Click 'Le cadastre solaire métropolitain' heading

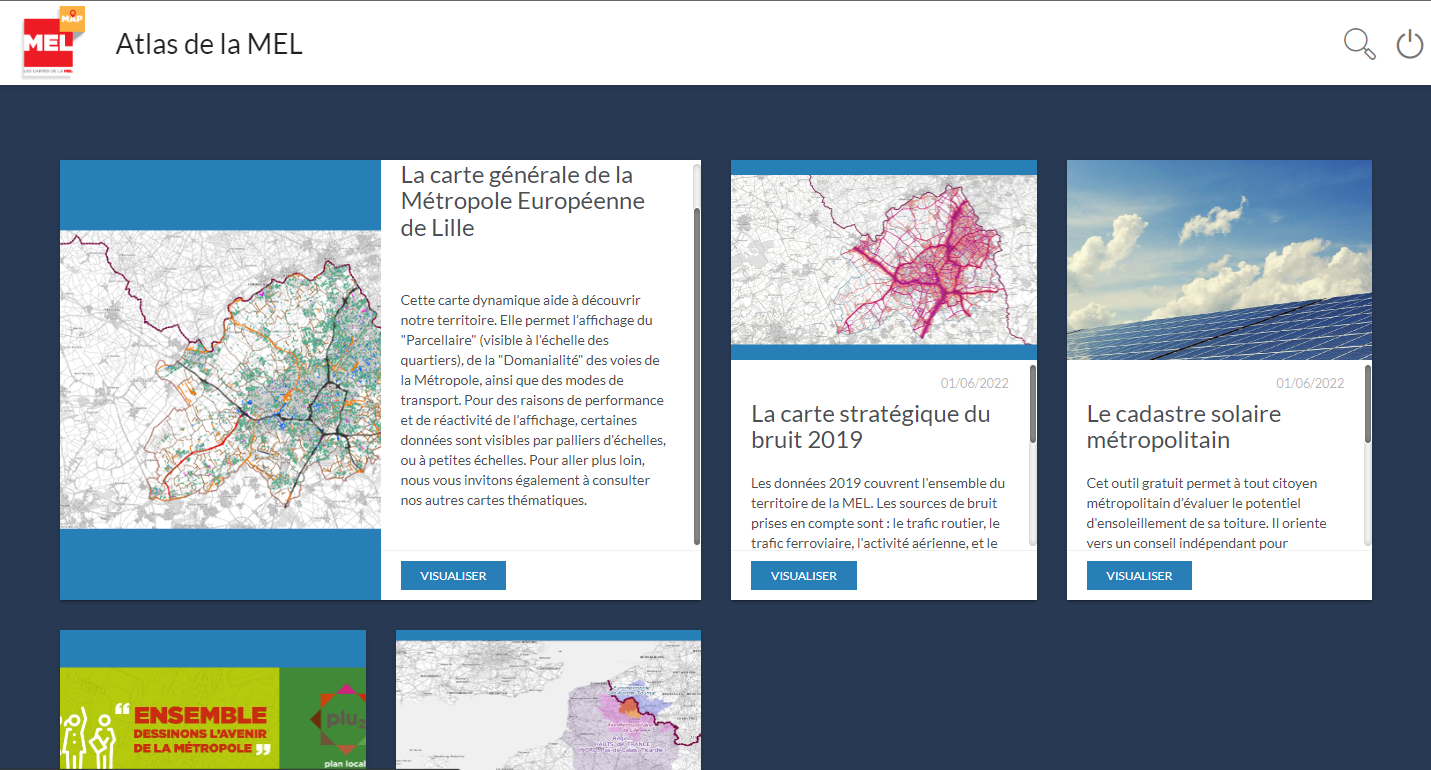(x=1184, y=427)
